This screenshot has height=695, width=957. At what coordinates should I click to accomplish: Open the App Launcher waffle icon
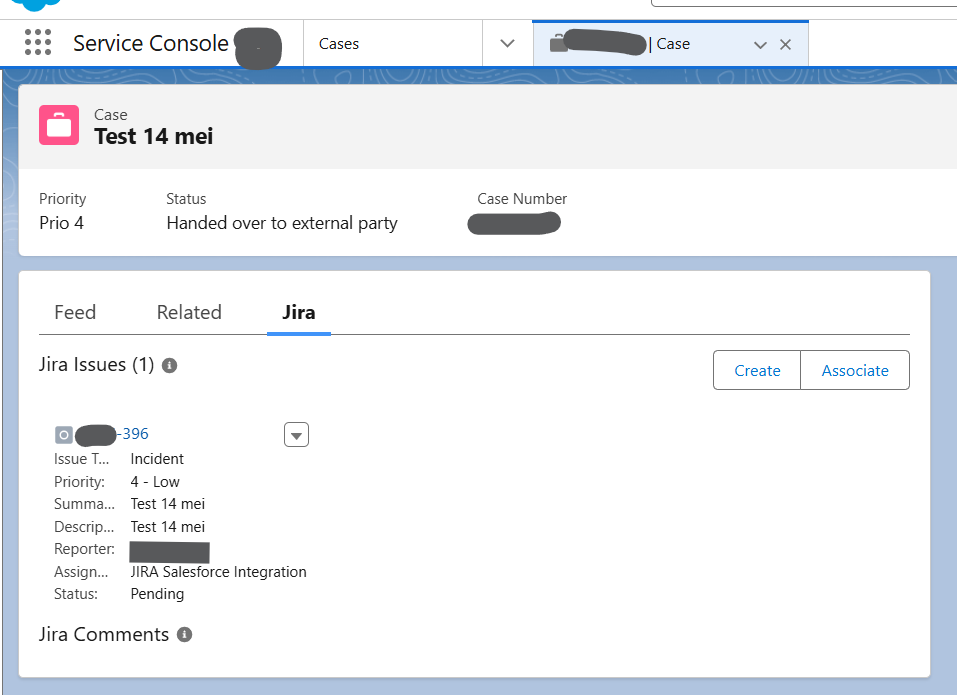coord(38,43)
